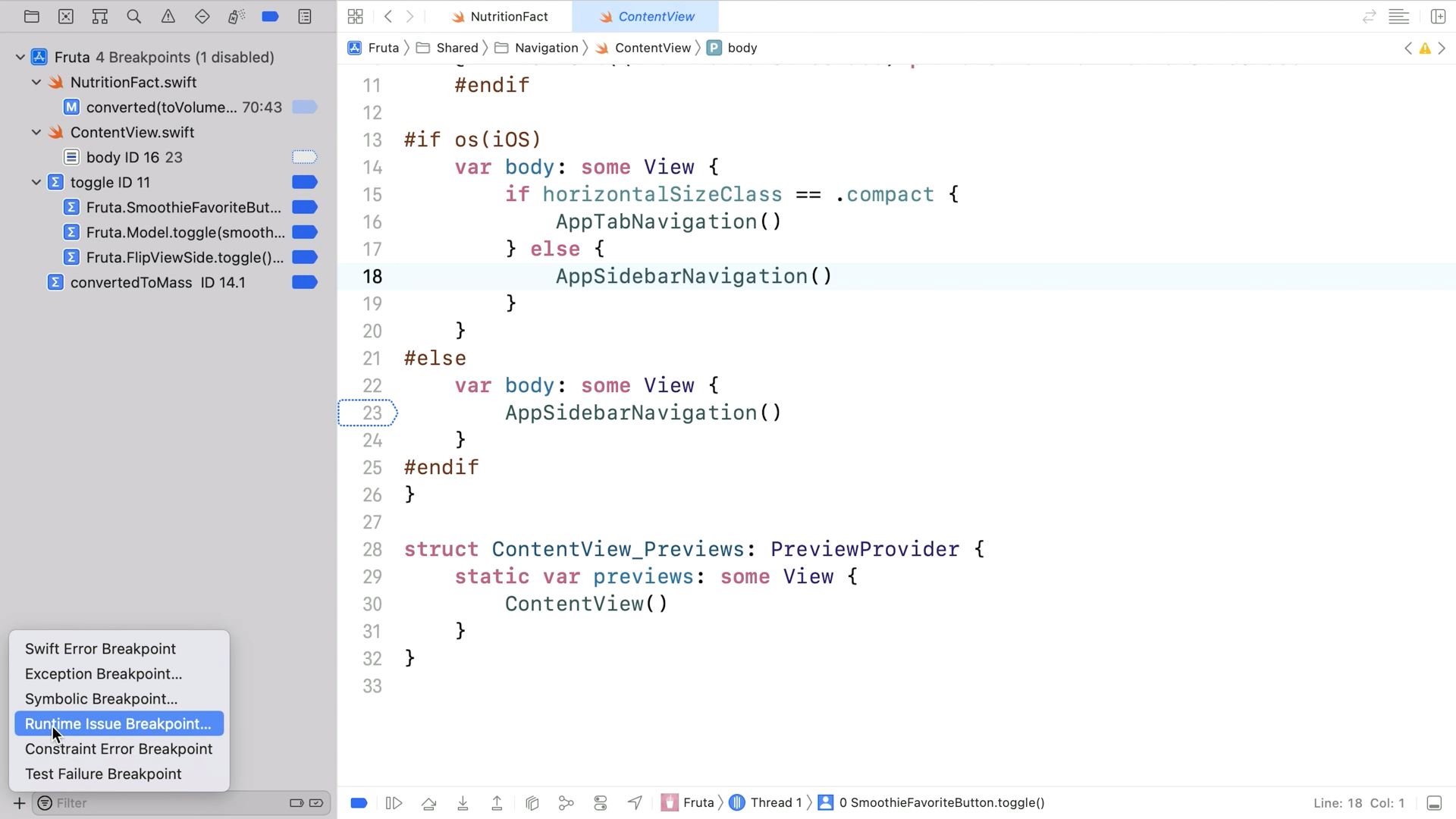Open the Fruta breadcrumb in jump bar

pos(374,48)
